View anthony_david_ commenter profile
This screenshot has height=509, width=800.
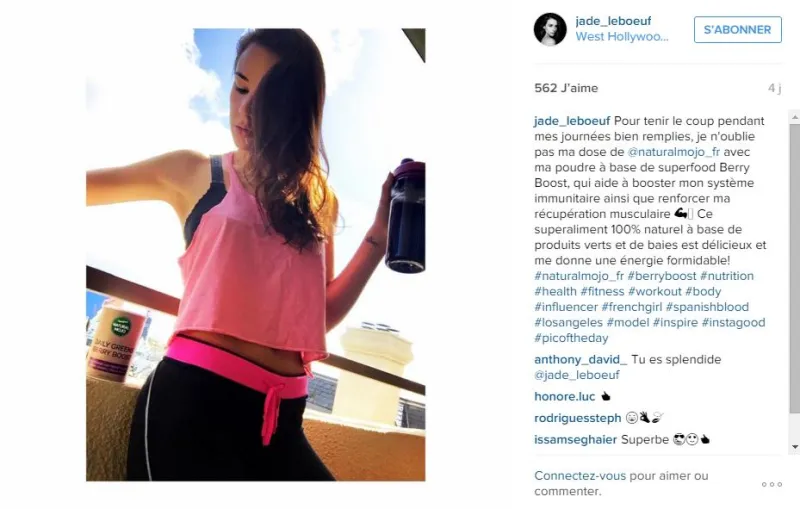[x=581, y=360]
